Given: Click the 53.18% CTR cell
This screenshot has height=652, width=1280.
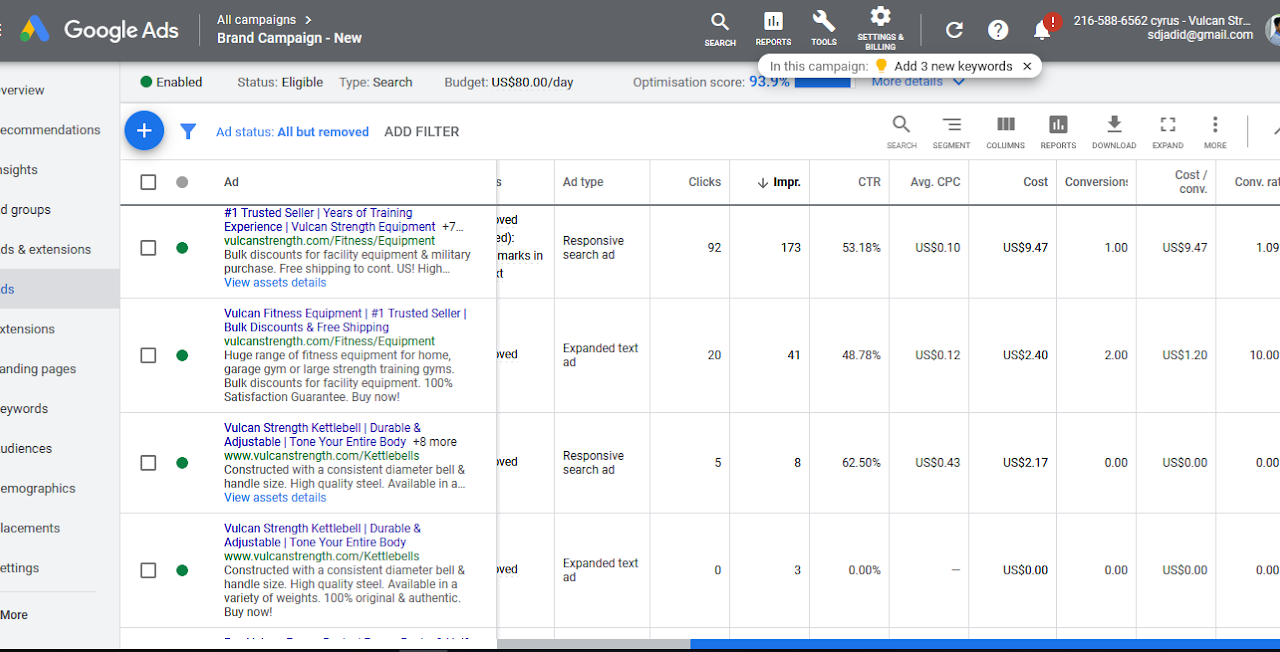Looking at the screenshot, I should point(862,248).
